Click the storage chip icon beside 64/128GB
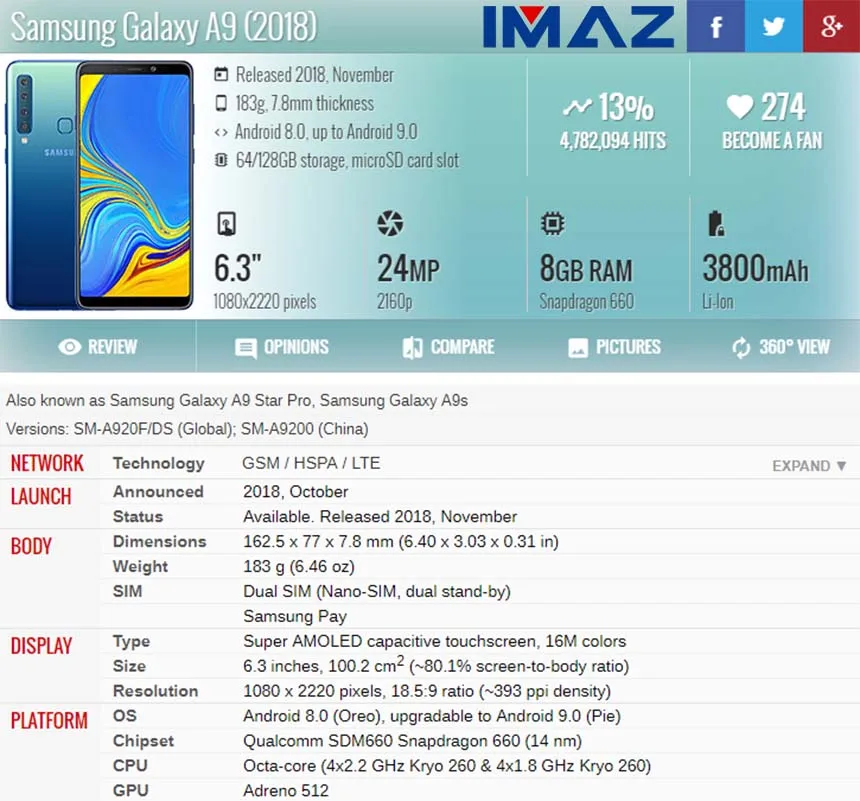Viewport: 860px width, 801px height. (220, 160)
